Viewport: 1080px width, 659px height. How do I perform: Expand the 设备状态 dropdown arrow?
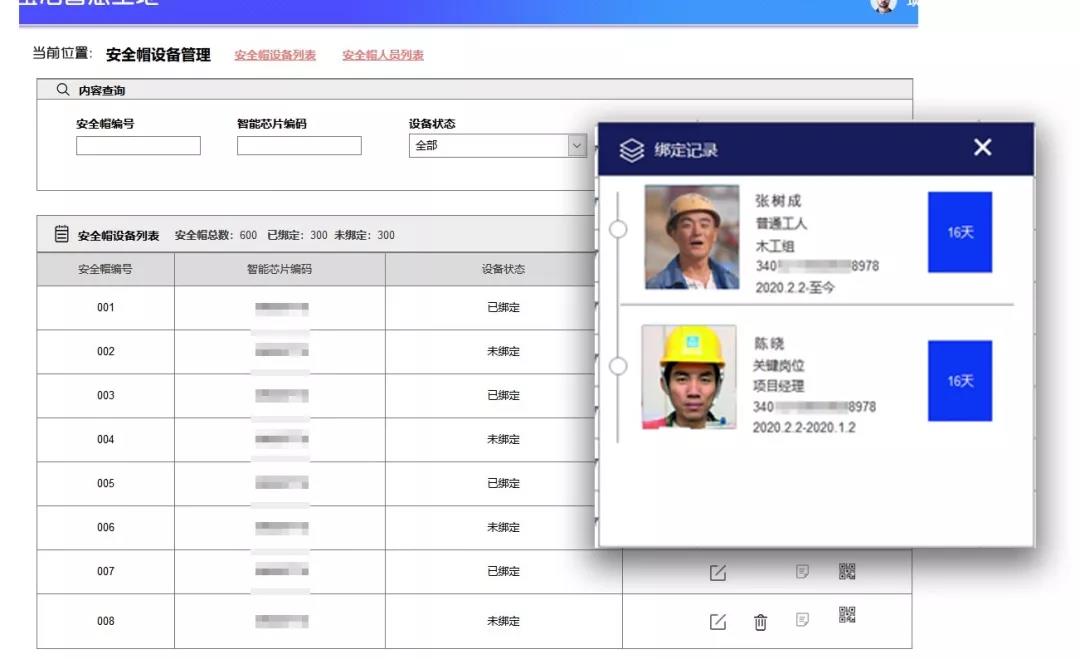pos(576,146)
